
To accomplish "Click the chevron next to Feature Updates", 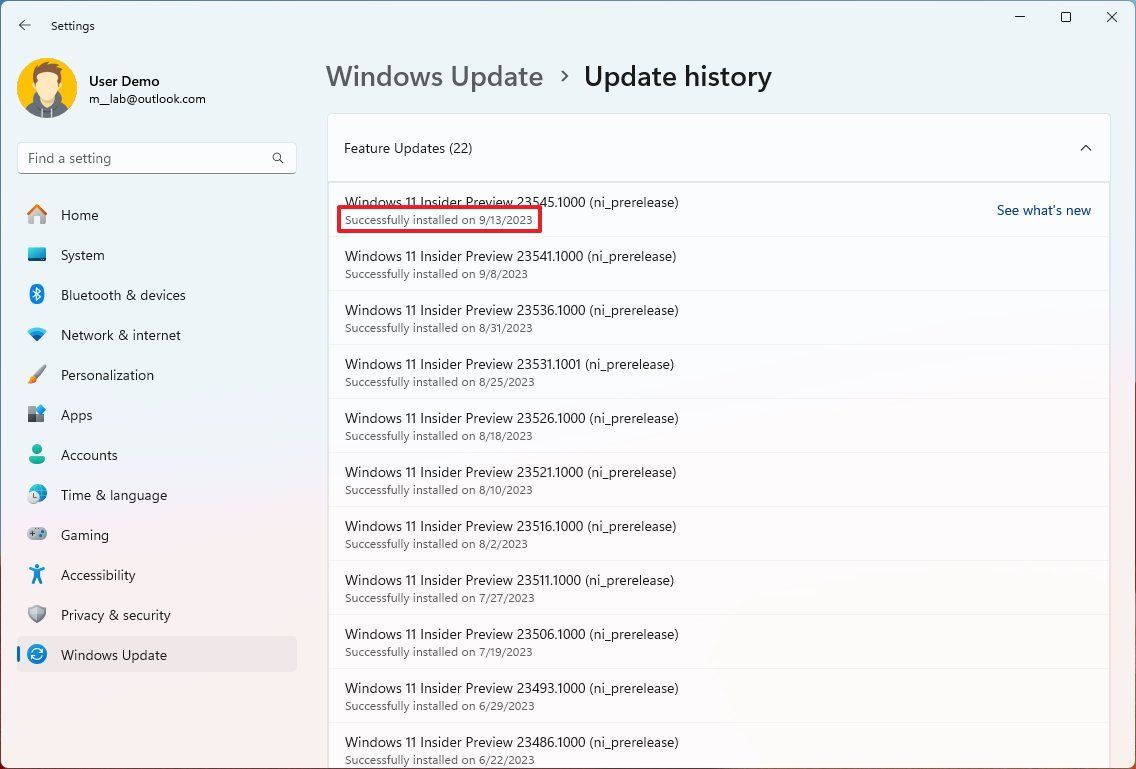I will point(1086,147).
